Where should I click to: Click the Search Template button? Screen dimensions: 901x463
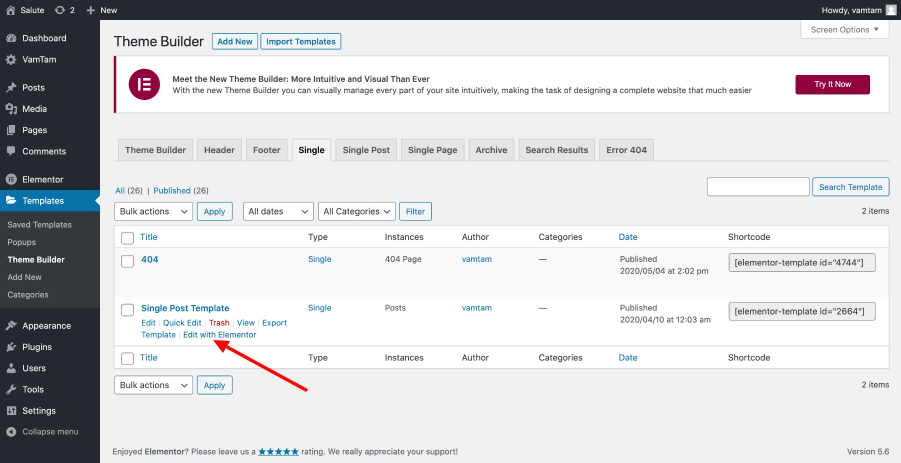(x=850, y=187)
